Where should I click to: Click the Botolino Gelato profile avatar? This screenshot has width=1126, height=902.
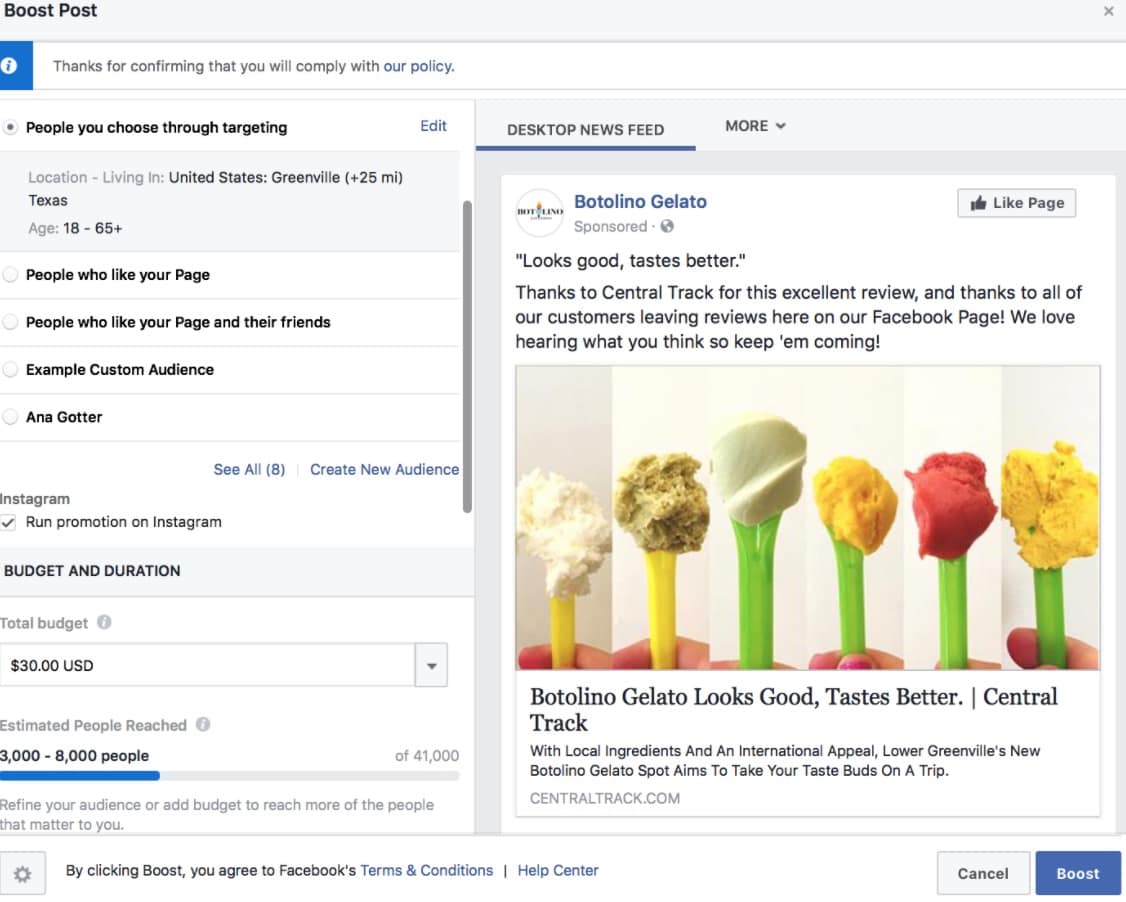[x=540, y=213]
